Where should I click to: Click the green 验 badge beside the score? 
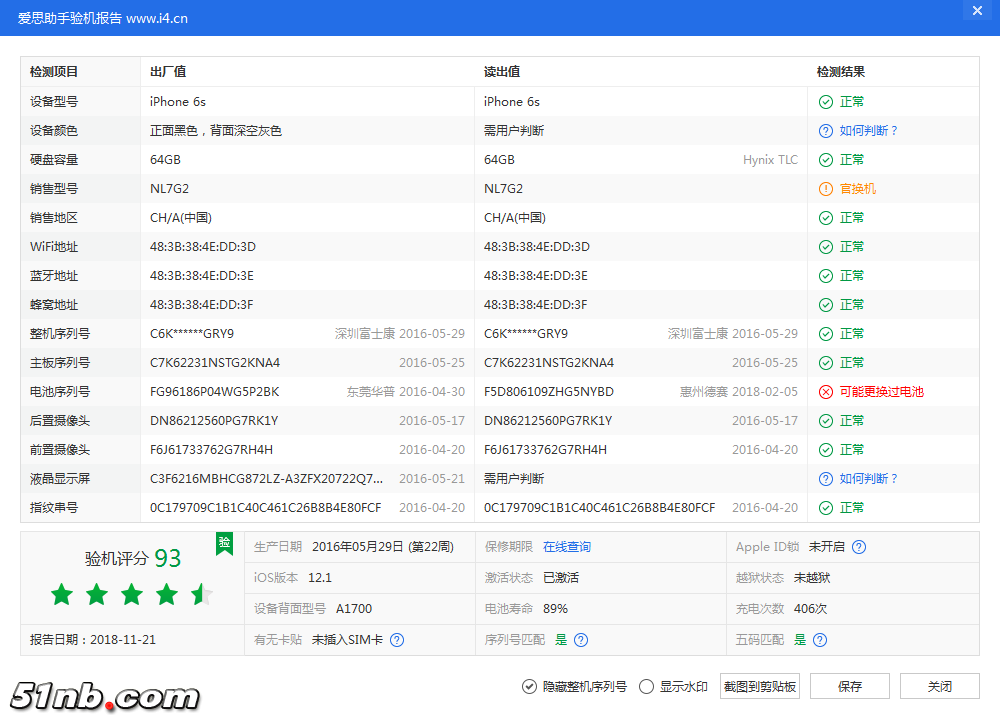[224, 543]
